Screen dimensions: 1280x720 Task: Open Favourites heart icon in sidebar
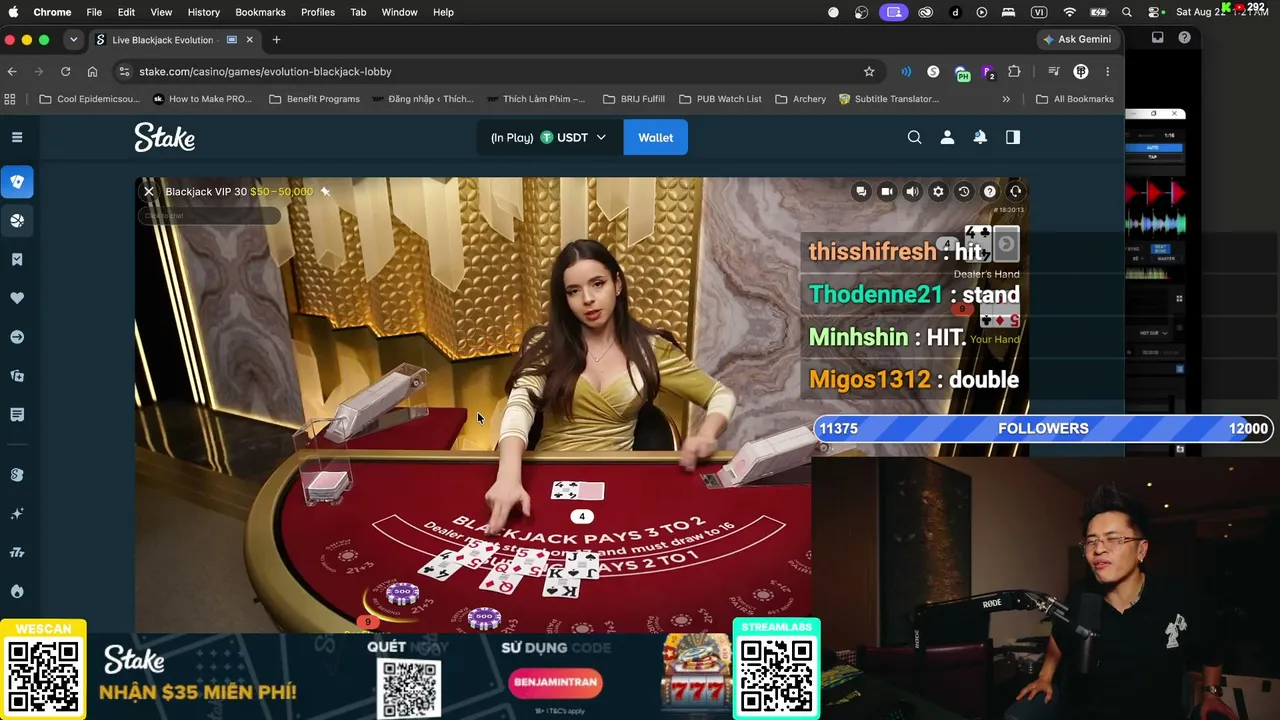[x=17, y=298]
